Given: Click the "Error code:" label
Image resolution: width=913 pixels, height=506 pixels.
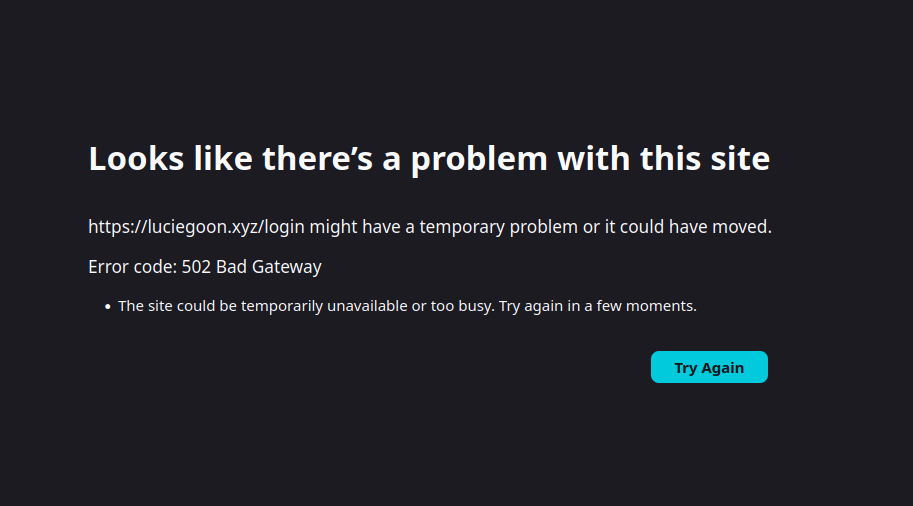Looking at the screenshot, I should click(132, 267).
